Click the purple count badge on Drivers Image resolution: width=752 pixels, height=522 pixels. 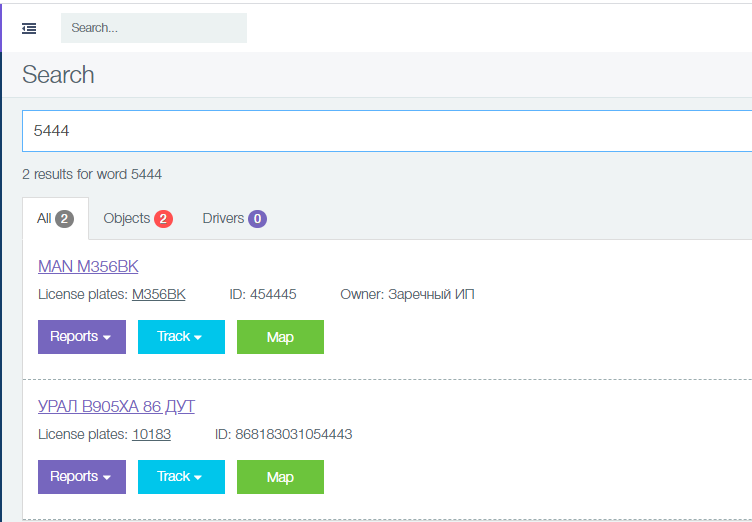[257, 219]
